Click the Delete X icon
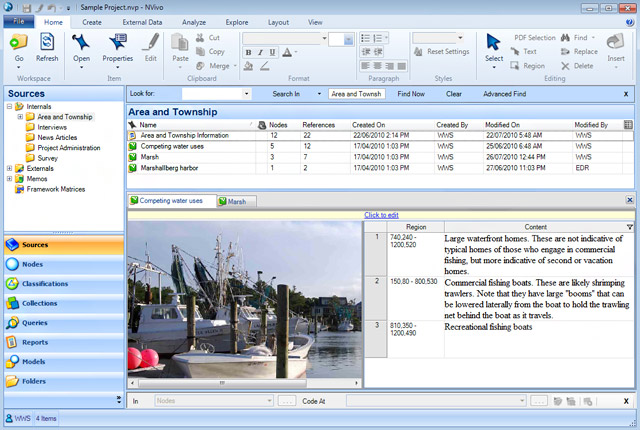This screenshot has width=640, height=430. [565, 66]
